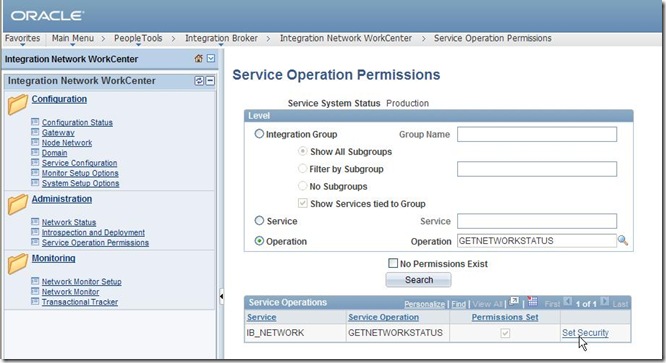Click the Operation lookup magnifier icon
666x363 pixels.
[x=623, y=240]
